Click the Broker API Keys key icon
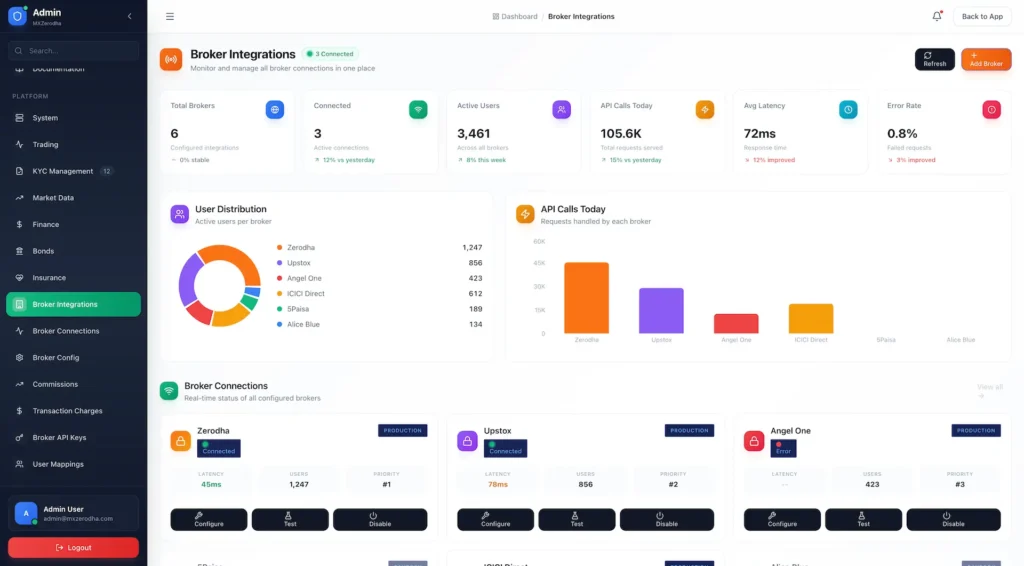The width and height of the screenshot is (1024, 566). coord(19,438)
